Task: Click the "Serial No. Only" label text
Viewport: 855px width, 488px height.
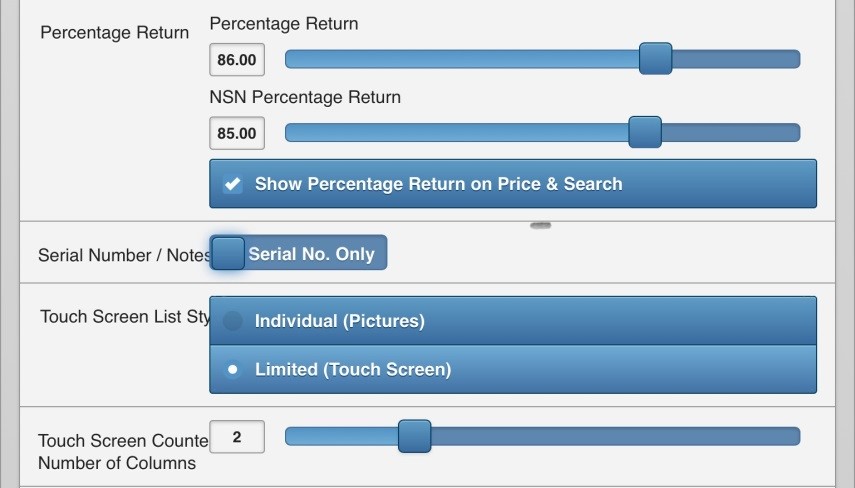Action: [311, 254]
